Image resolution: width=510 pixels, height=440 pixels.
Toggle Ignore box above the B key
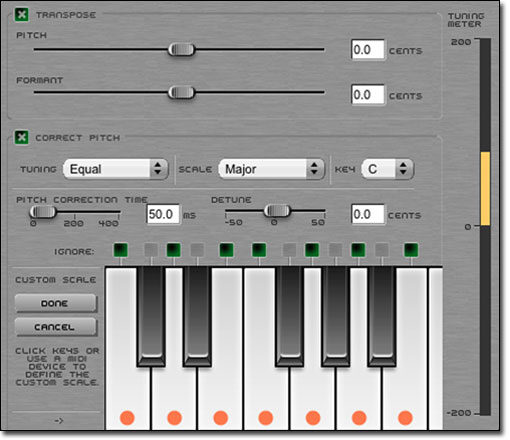tap(411, 250)
